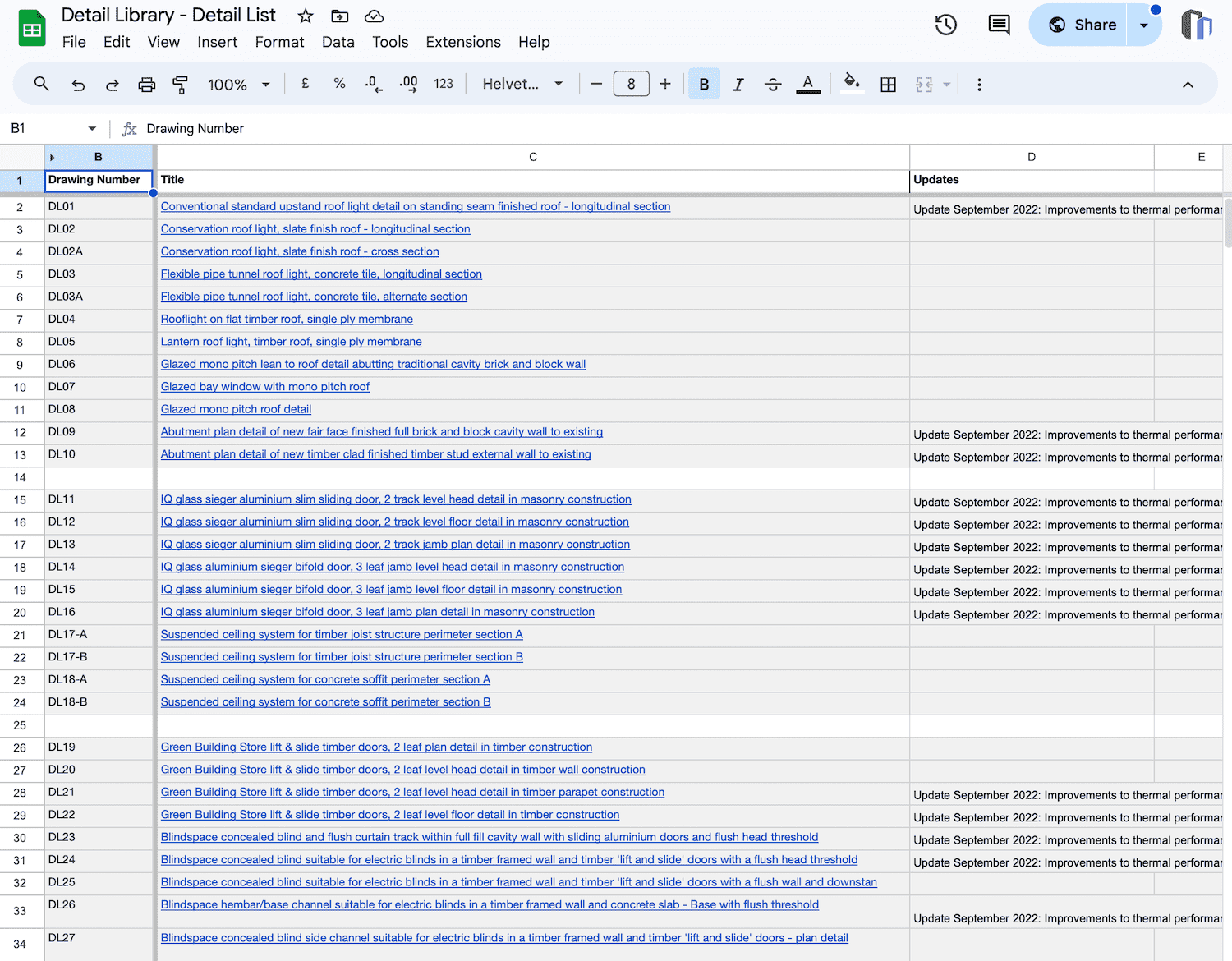This screenshot has width=1232, height=961.
Task: Print the spreadsheet
Action: pyautogui.click(x=147, y=85)
